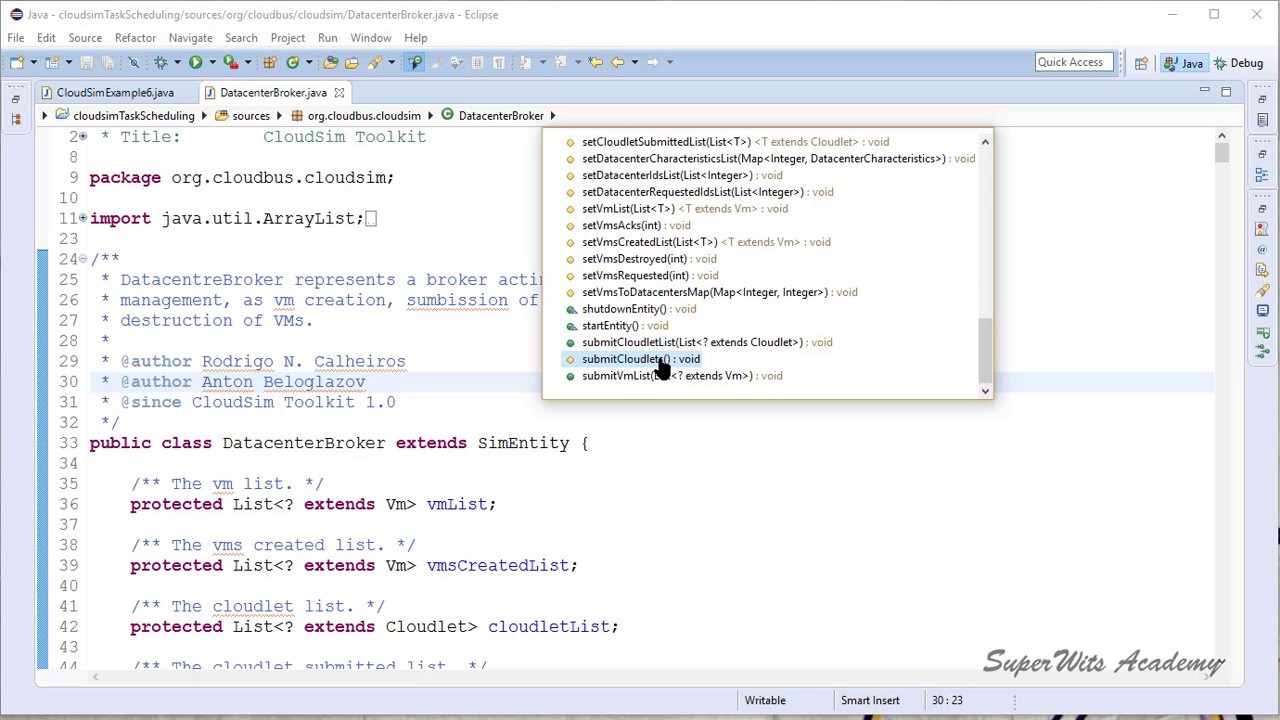Screen dimensions: 1280x720
Task: Click Next Annotation toolbar icon
Action: point(524,62)
